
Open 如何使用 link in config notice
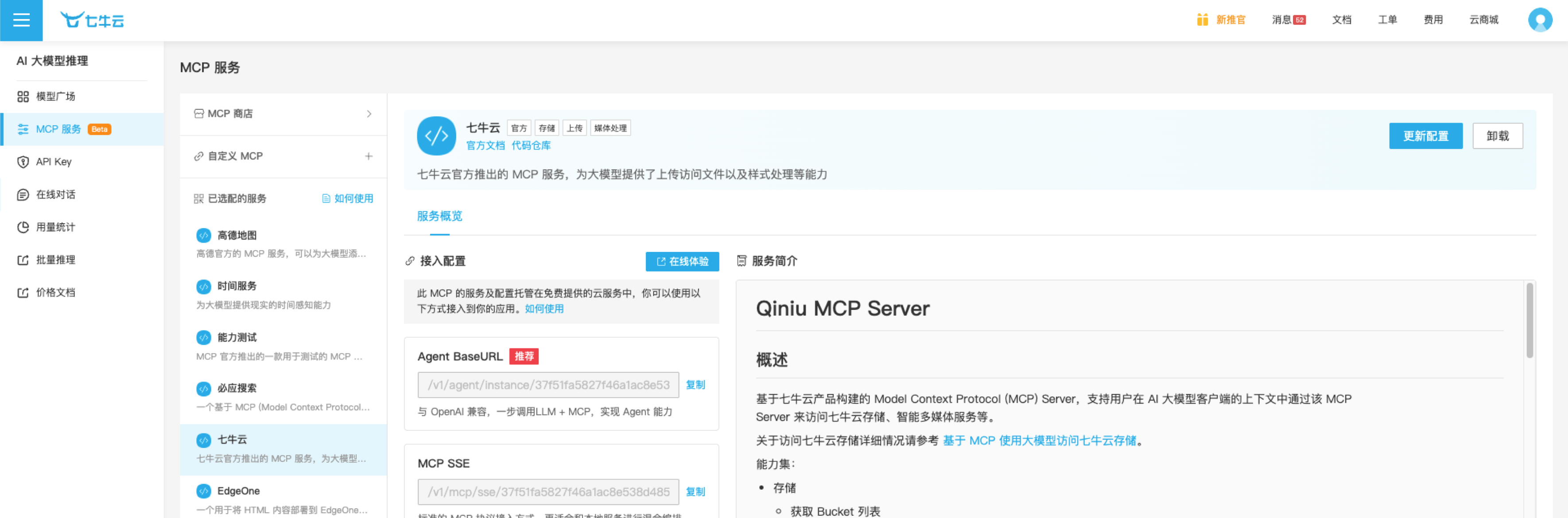coord(544,309)
